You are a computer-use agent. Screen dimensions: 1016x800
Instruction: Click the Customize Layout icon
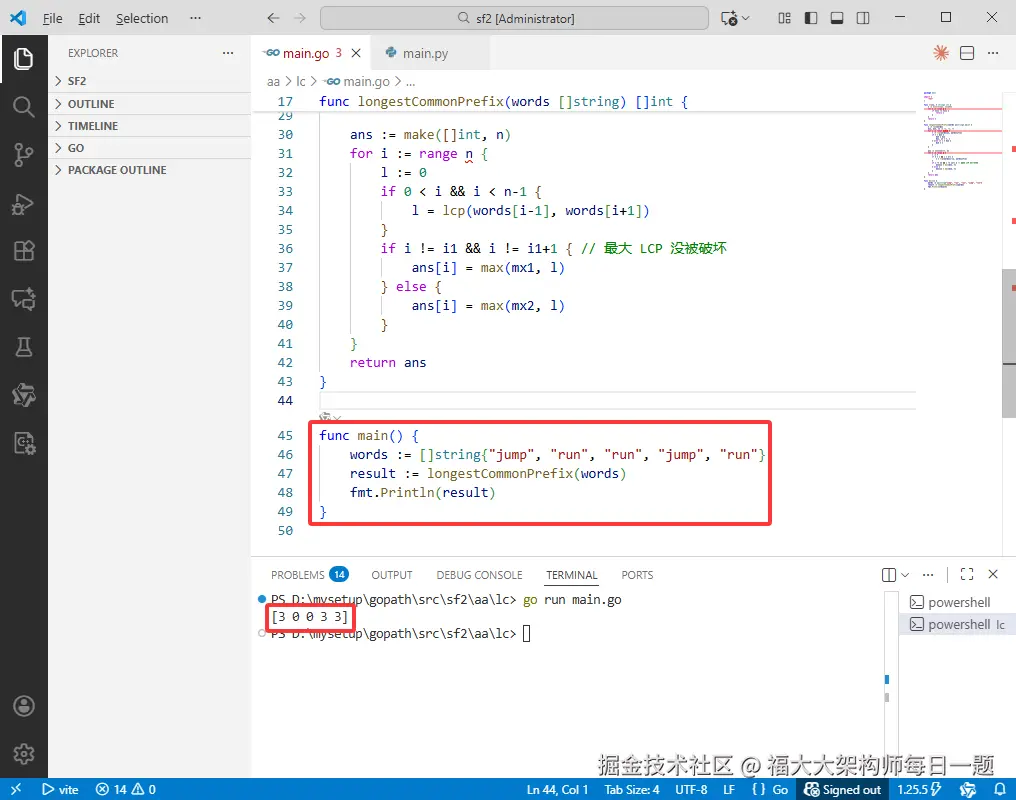[784, 18]
